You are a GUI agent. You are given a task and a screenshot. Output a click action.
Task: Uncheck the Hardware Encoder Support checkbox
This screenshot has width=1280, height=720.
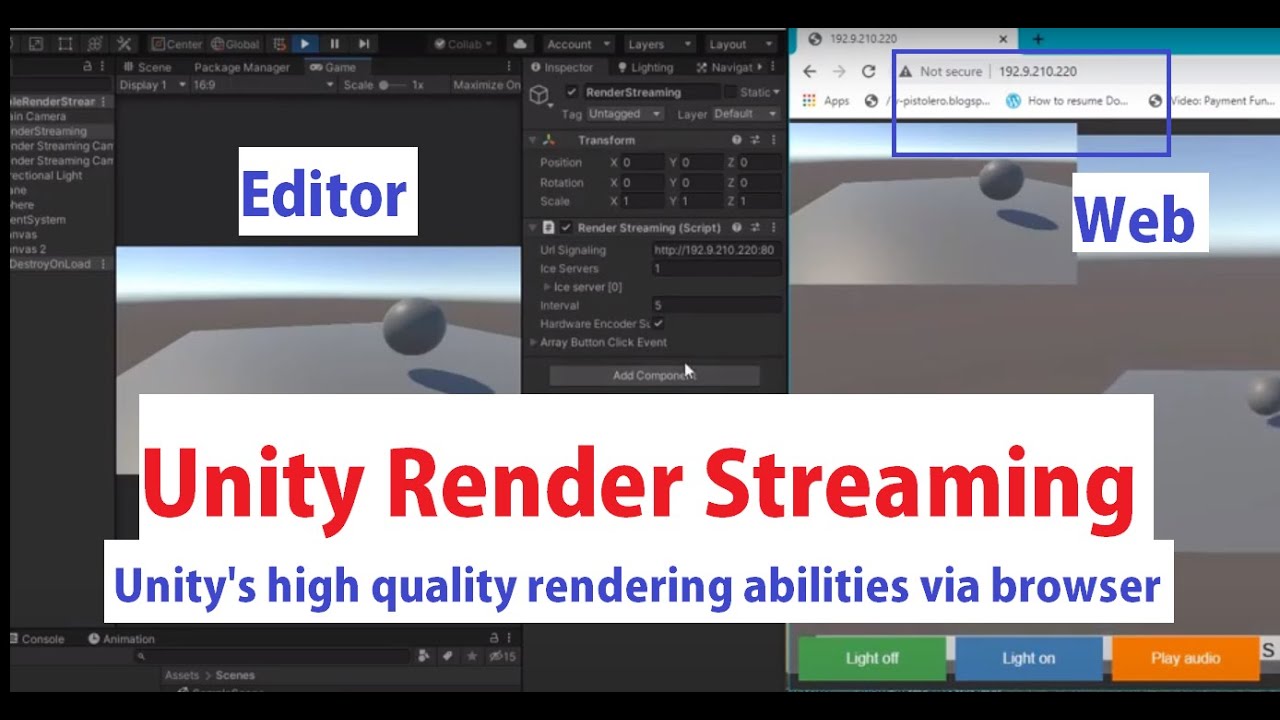tap(658, 323)
